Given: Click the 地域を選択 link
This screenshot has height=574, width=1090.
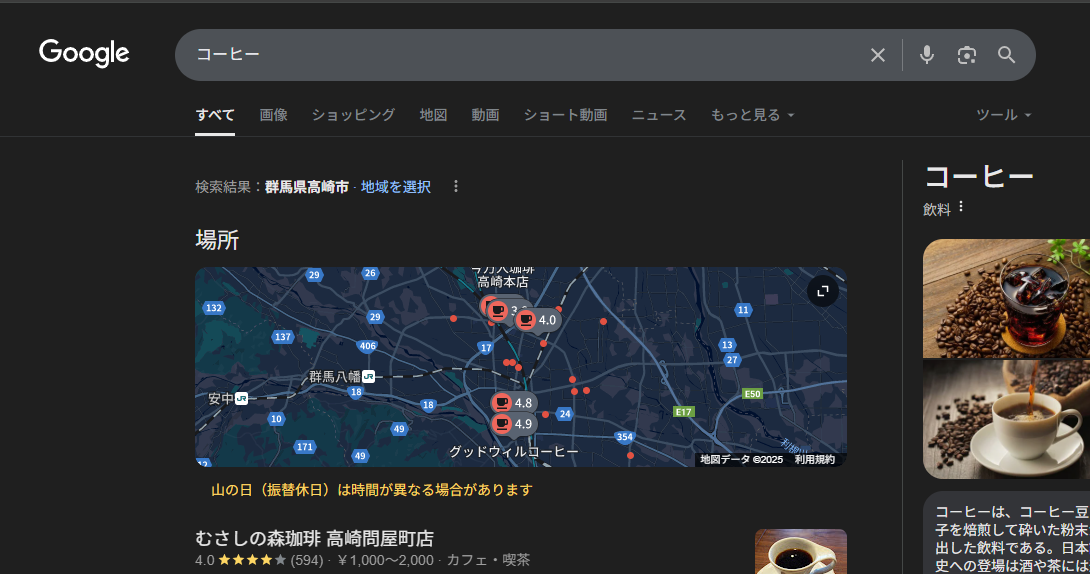Looking at the screenshot, I should coord(396,187).
